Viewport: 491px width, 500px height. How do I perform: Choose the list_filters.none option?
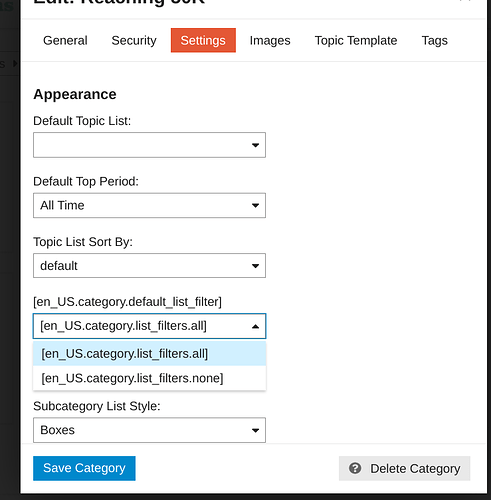coord(149,378)
